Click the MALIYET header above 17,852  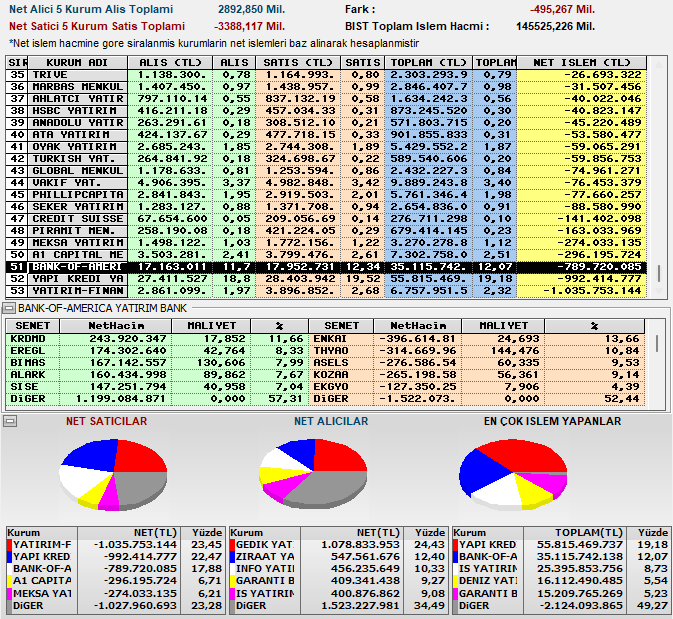[211, 326]
